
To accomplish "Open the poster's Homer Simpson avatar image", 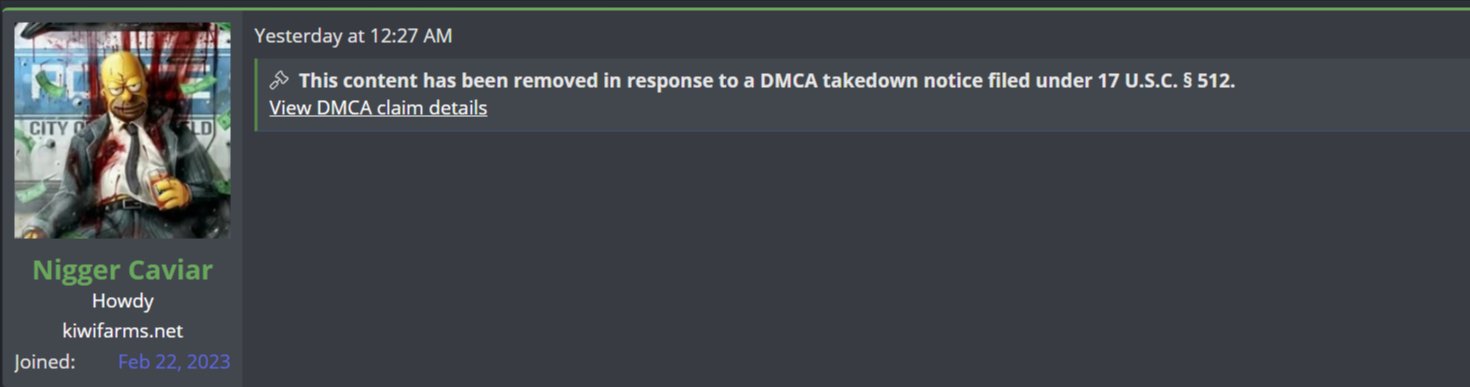I will [x=122, y=130].
